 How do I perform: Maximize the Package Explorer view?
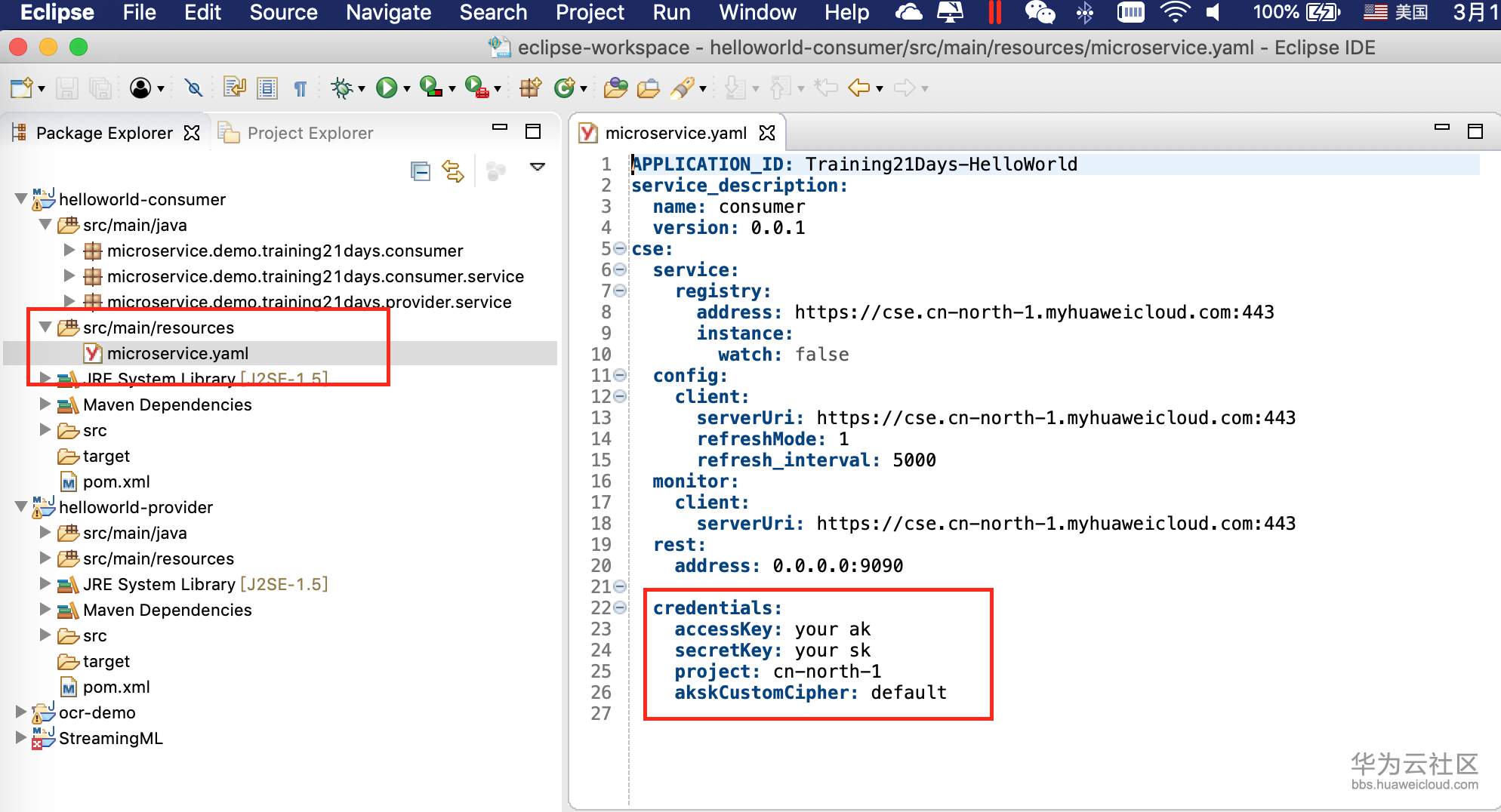coord(533,131)
